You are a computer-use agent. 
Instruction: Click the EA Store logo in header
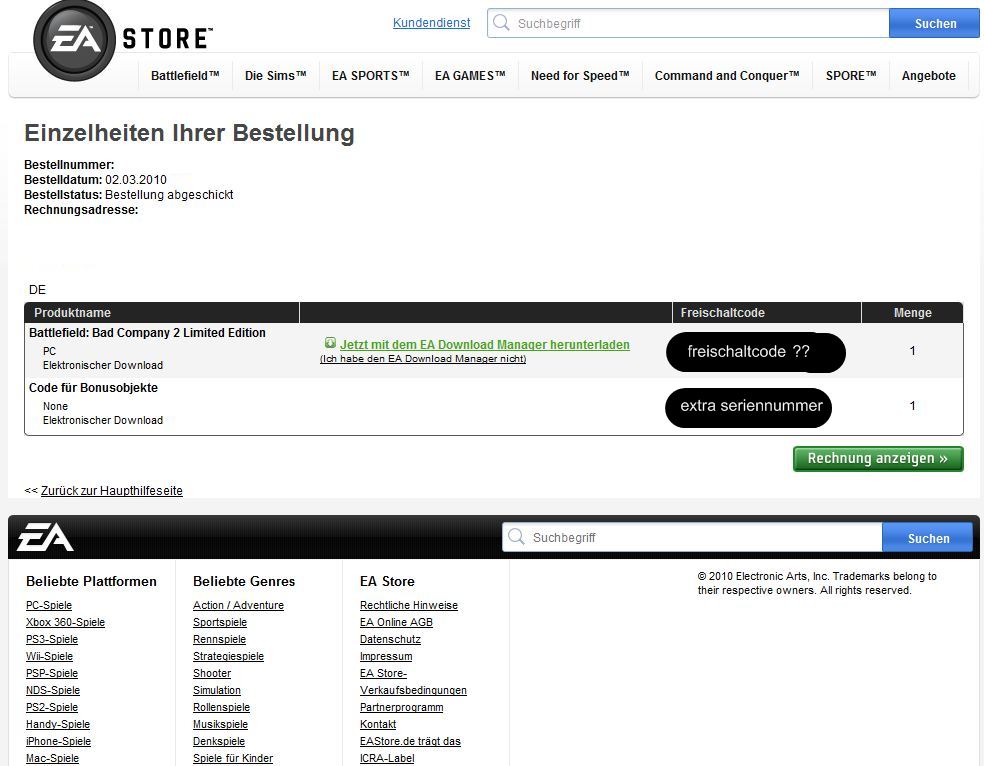pos(122,41)
